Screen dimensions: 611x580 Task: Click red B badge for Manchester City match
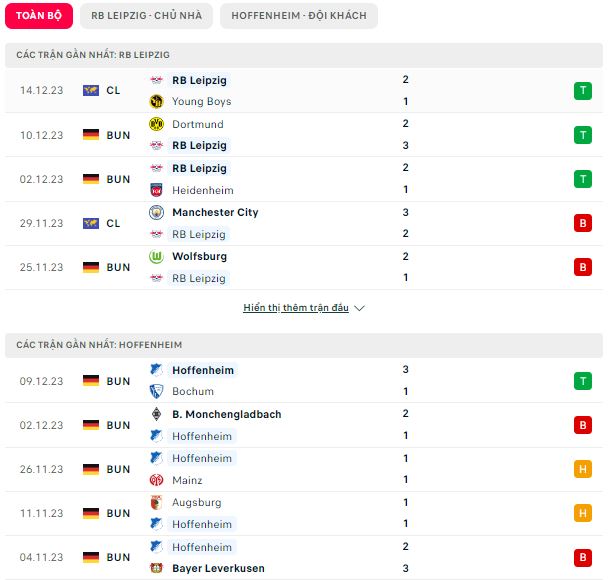[583, 223]
